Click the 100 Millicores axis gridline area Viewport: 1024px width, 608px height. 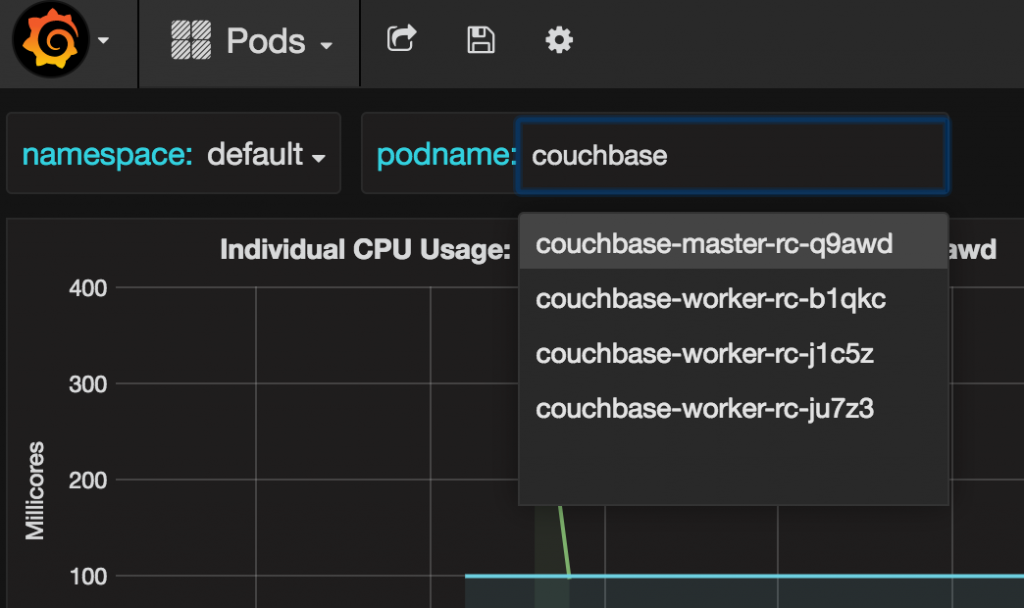[x=250, y=576]
